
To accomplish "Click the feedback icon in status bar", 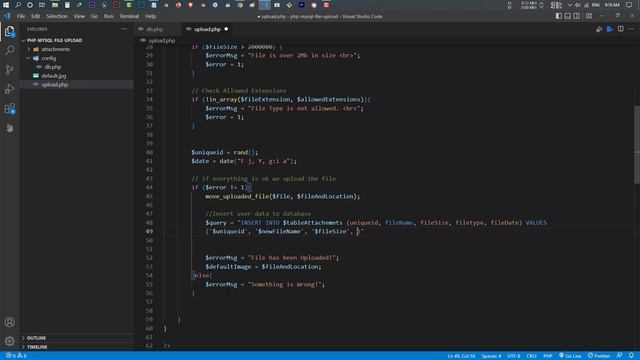I will pyautogui.click(x=620, y=356).
